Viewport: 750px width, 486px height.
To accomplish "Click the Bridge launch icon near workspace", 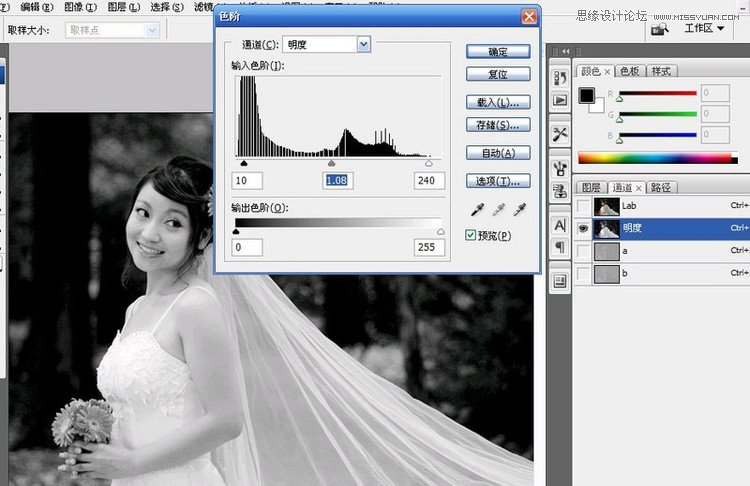I will [x=660, y=29].
